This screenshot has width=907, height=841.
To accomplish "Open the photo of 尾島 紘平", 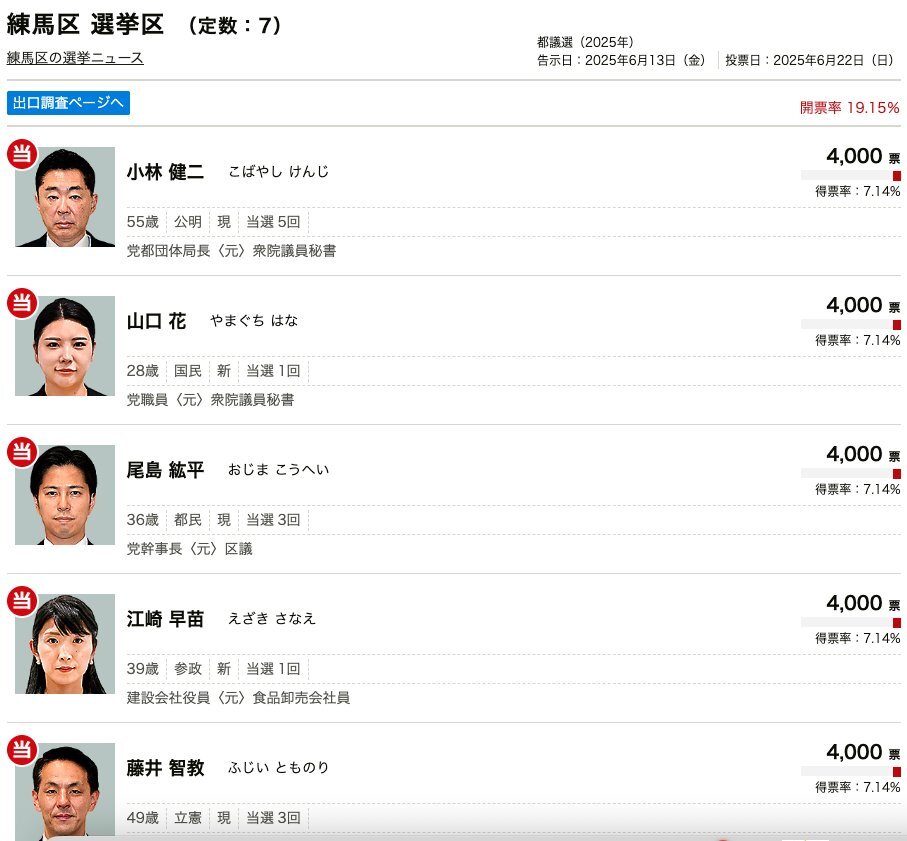I will [65, 495].
